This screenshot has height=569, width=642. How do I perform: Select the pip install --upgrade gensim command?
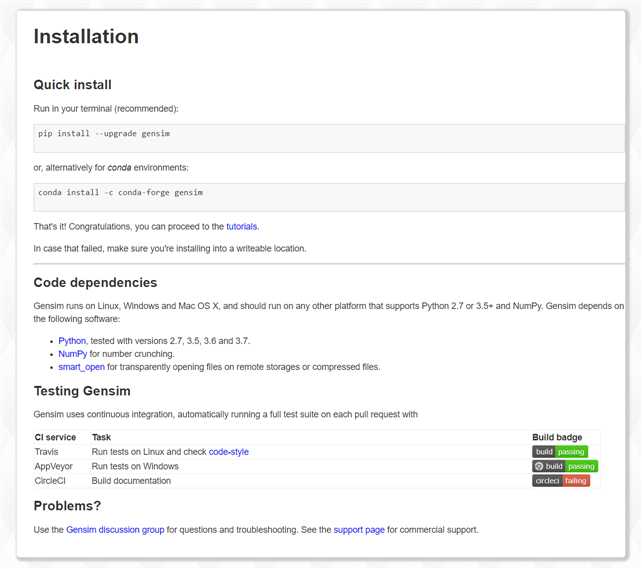coord(104,133)
